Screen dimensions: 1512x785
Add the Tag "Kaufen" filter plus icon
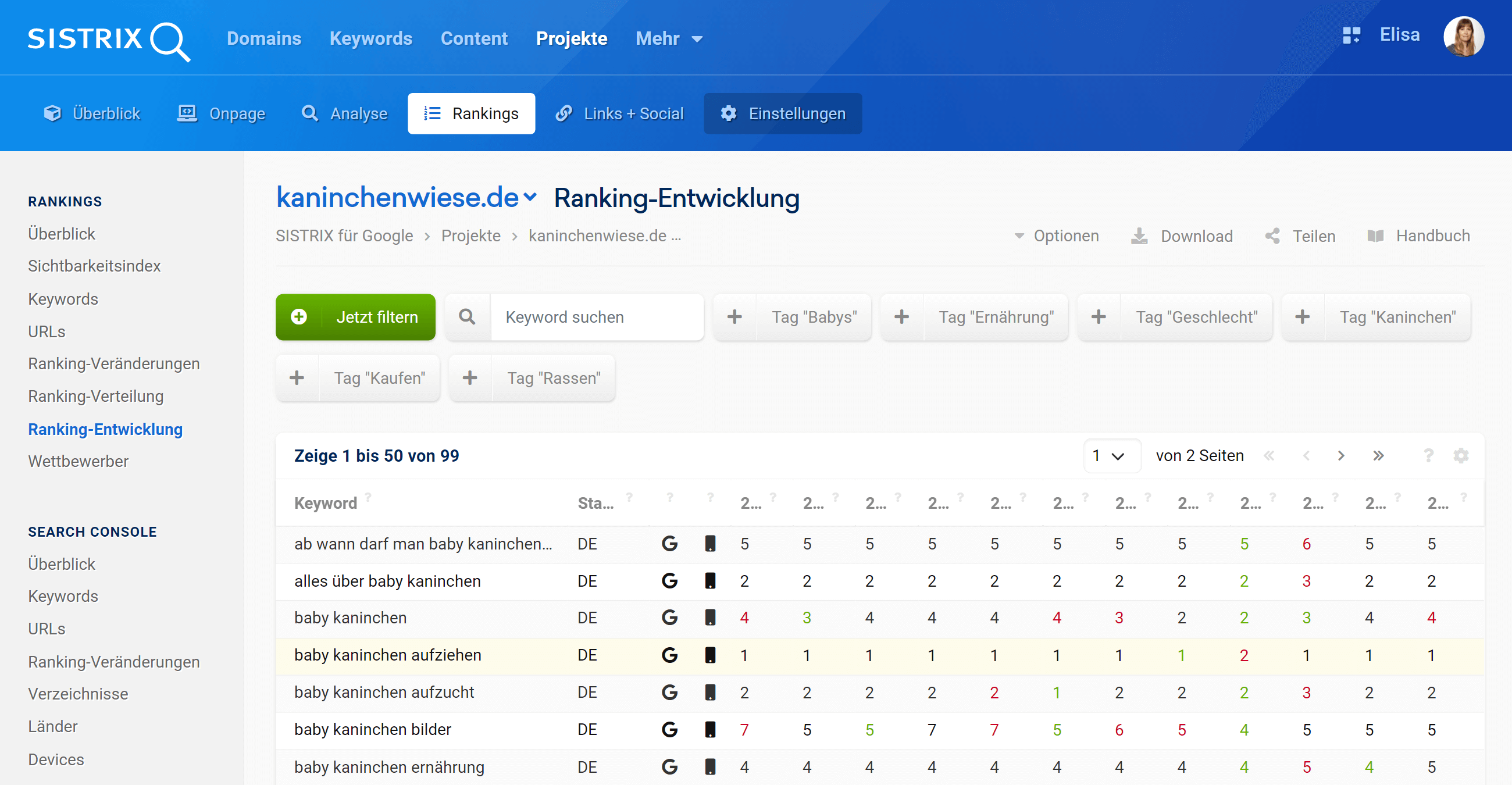(x=297, y=378)
